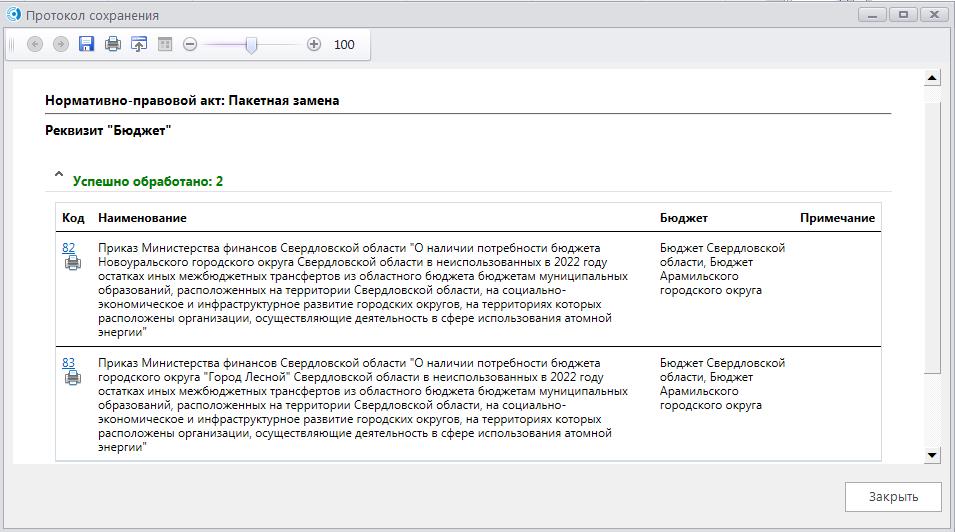The width and height of the screenshot is (955, 532).
Task: Click the "Успешно обработано: 2" status text
Action: pyautogui.click(x=148, y=181)
